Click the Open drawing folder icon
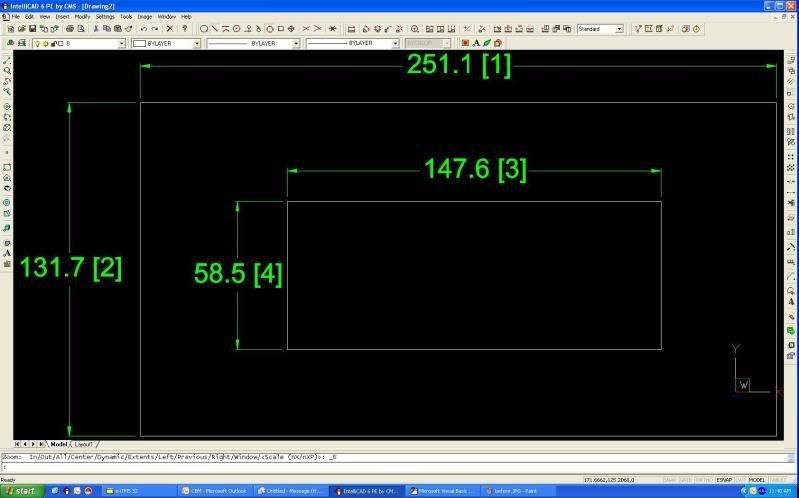 [x=21, y=29]
